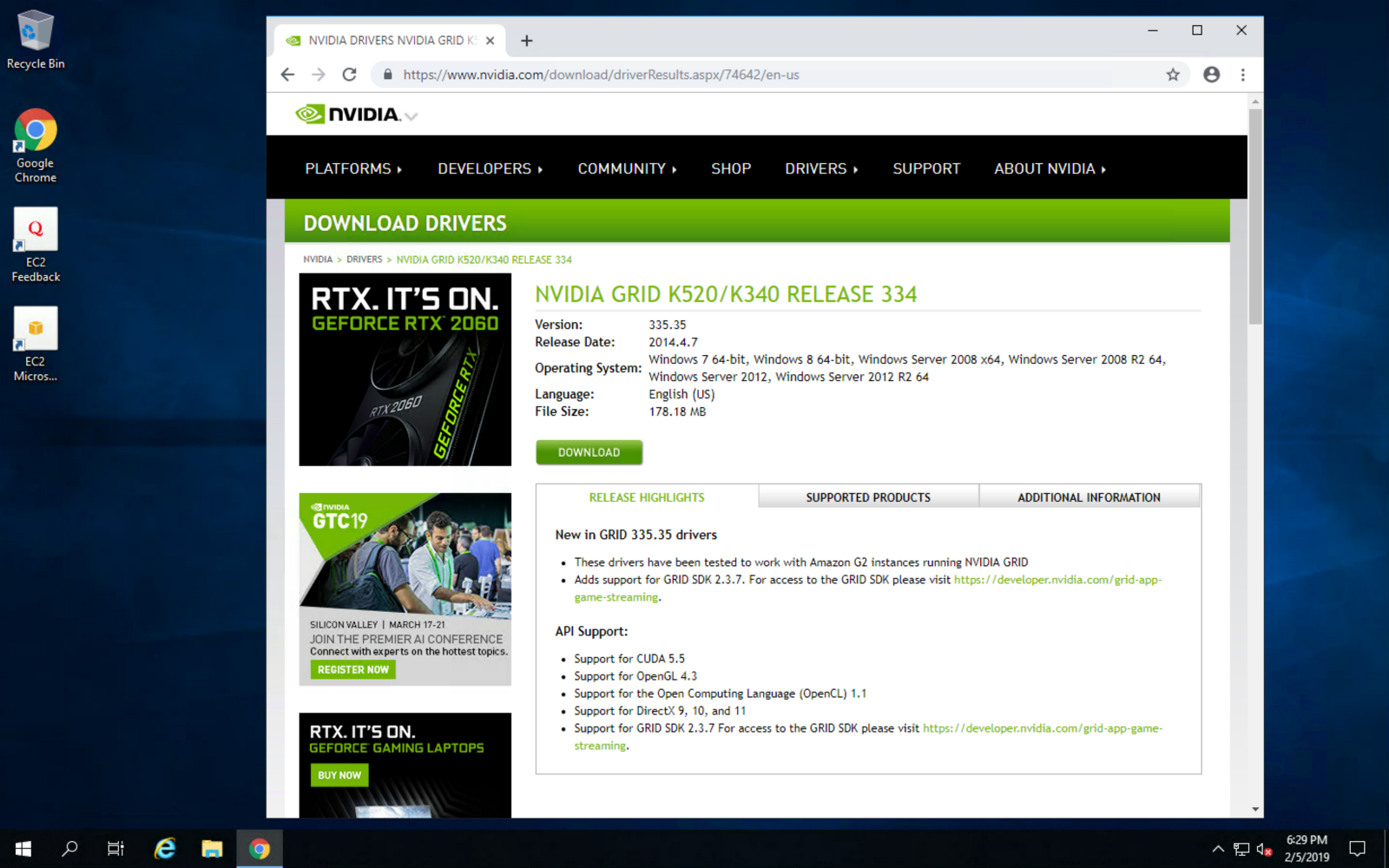
Task: Switch to Supported Products tab
Action: click(868, 497)
